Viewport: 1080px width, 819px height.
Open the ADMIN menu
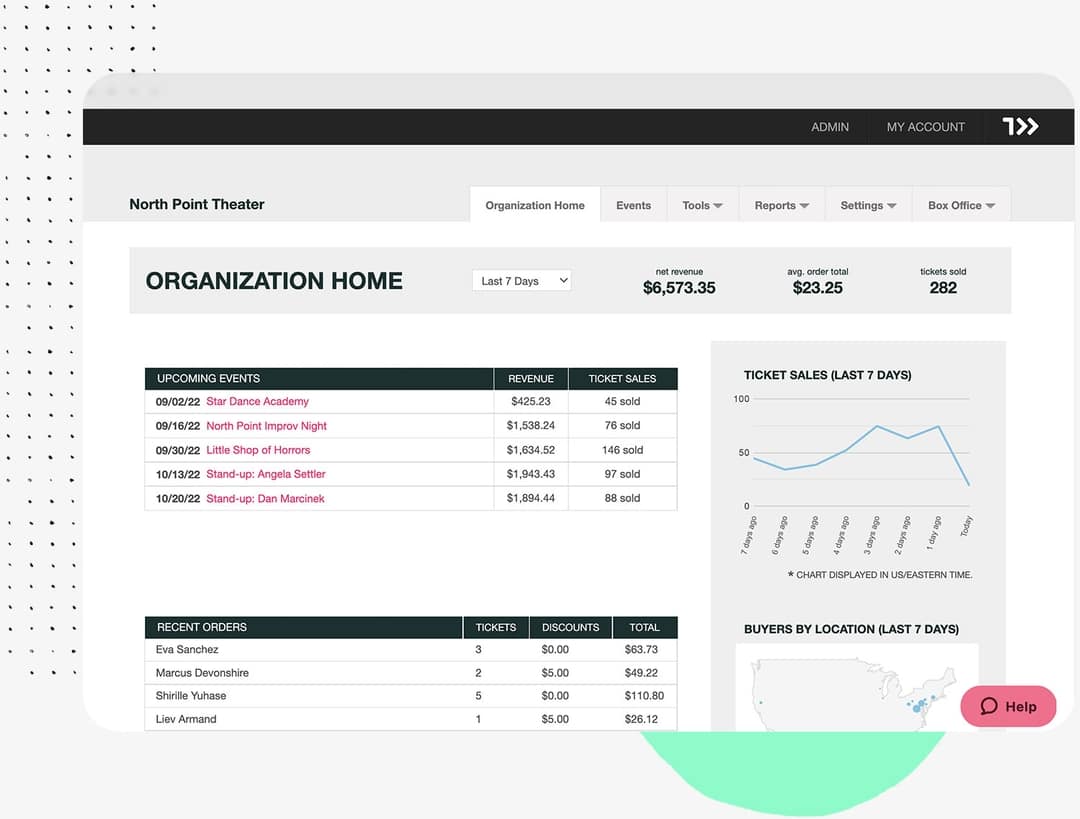830,127
